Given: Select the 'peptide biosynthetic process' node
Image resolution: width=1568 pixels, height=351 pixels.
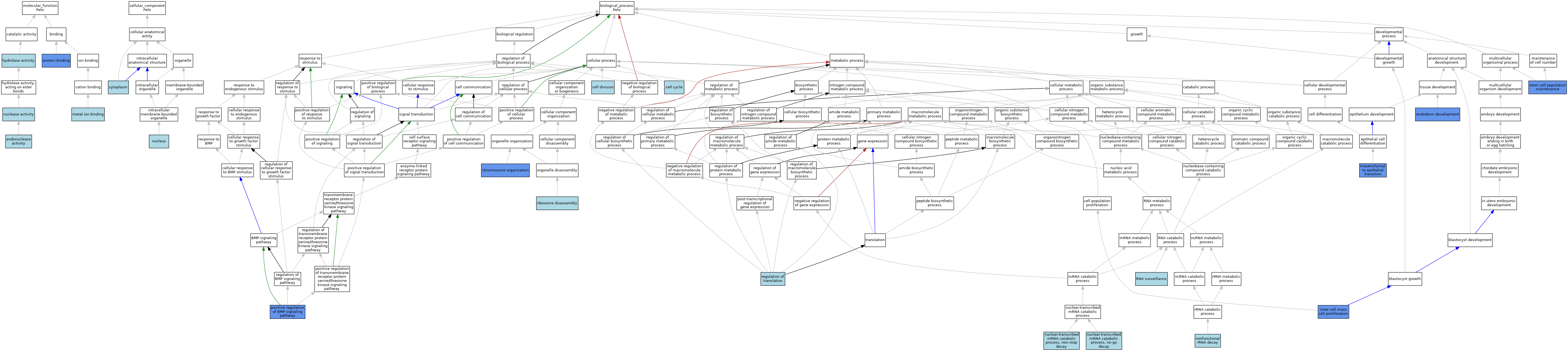Looking at the screenshot, I should click(x=934, y=203).
